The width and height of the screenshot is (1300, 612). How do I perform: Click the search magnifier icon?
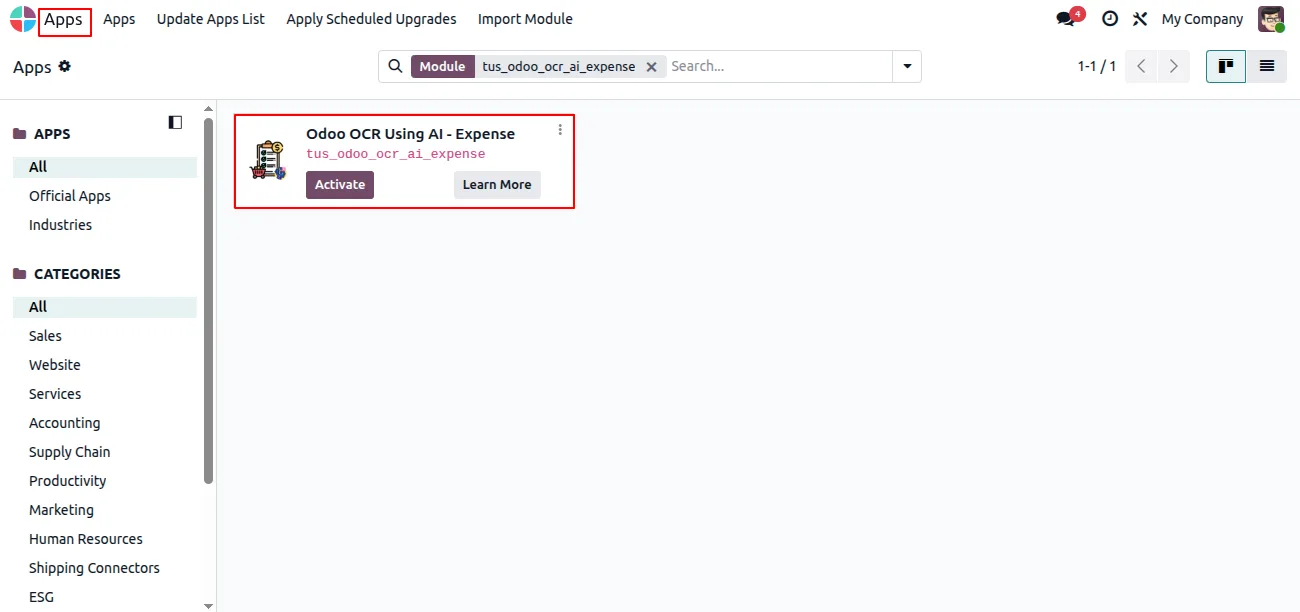coord(395,66)
